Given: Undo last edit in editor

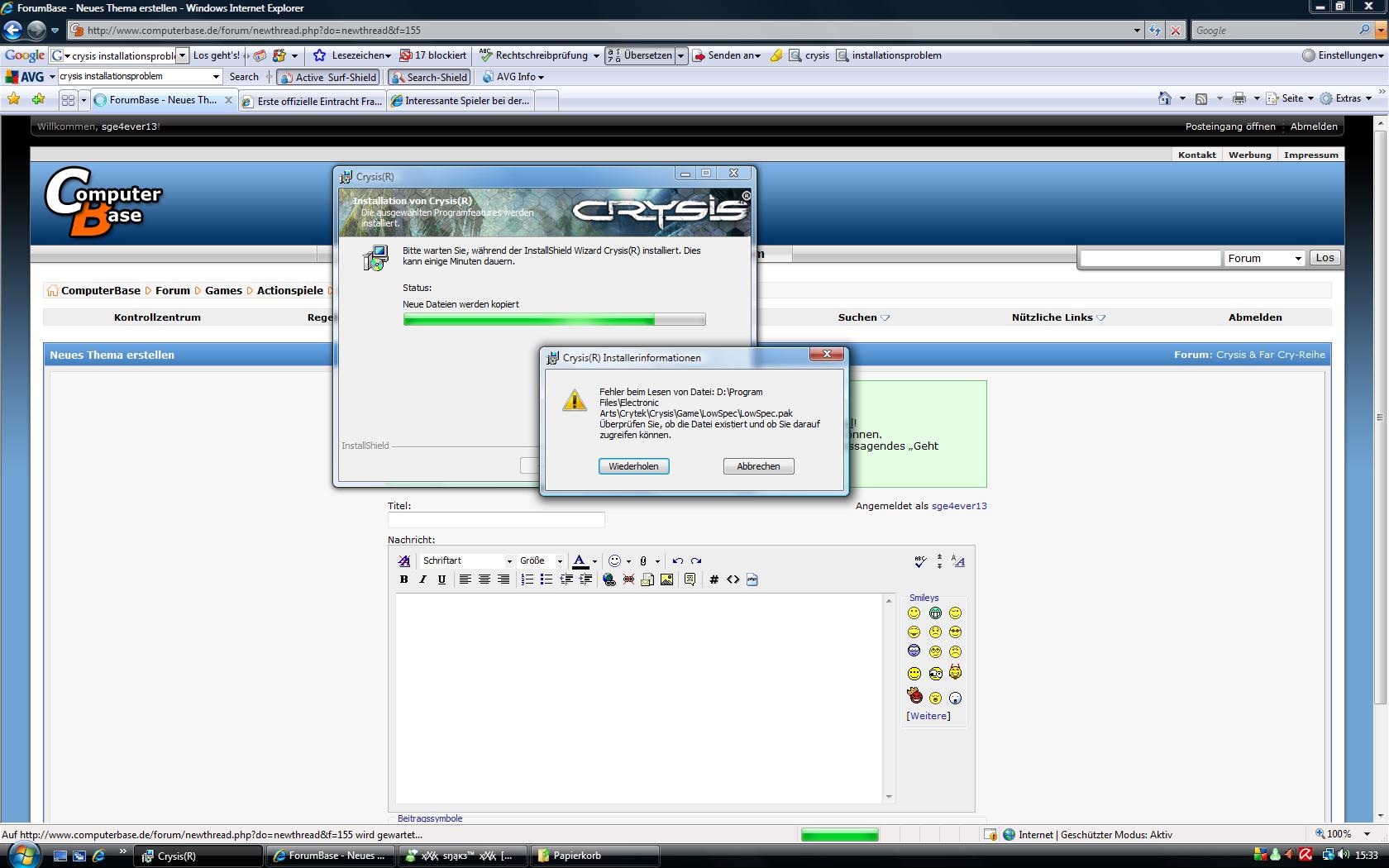Looking at the screenshot, I should click(x=677, y=560).
